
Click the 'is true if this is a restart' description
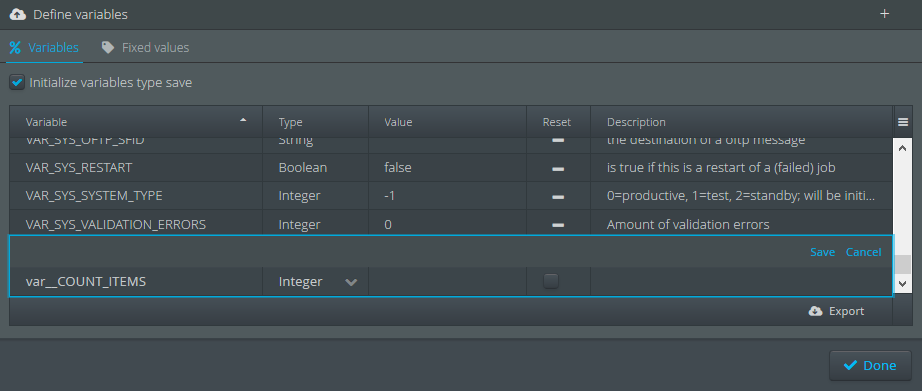[x=721, y=168]
